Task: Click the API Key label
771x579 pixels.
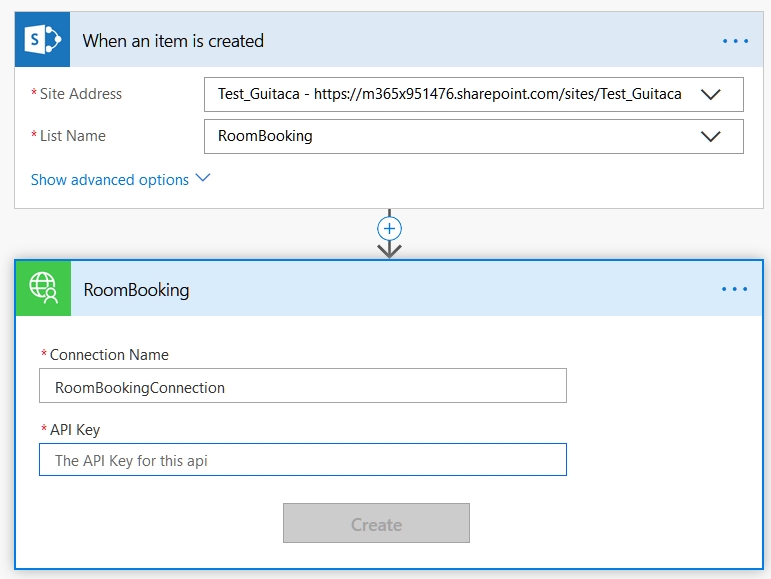Action: point(75,430)
